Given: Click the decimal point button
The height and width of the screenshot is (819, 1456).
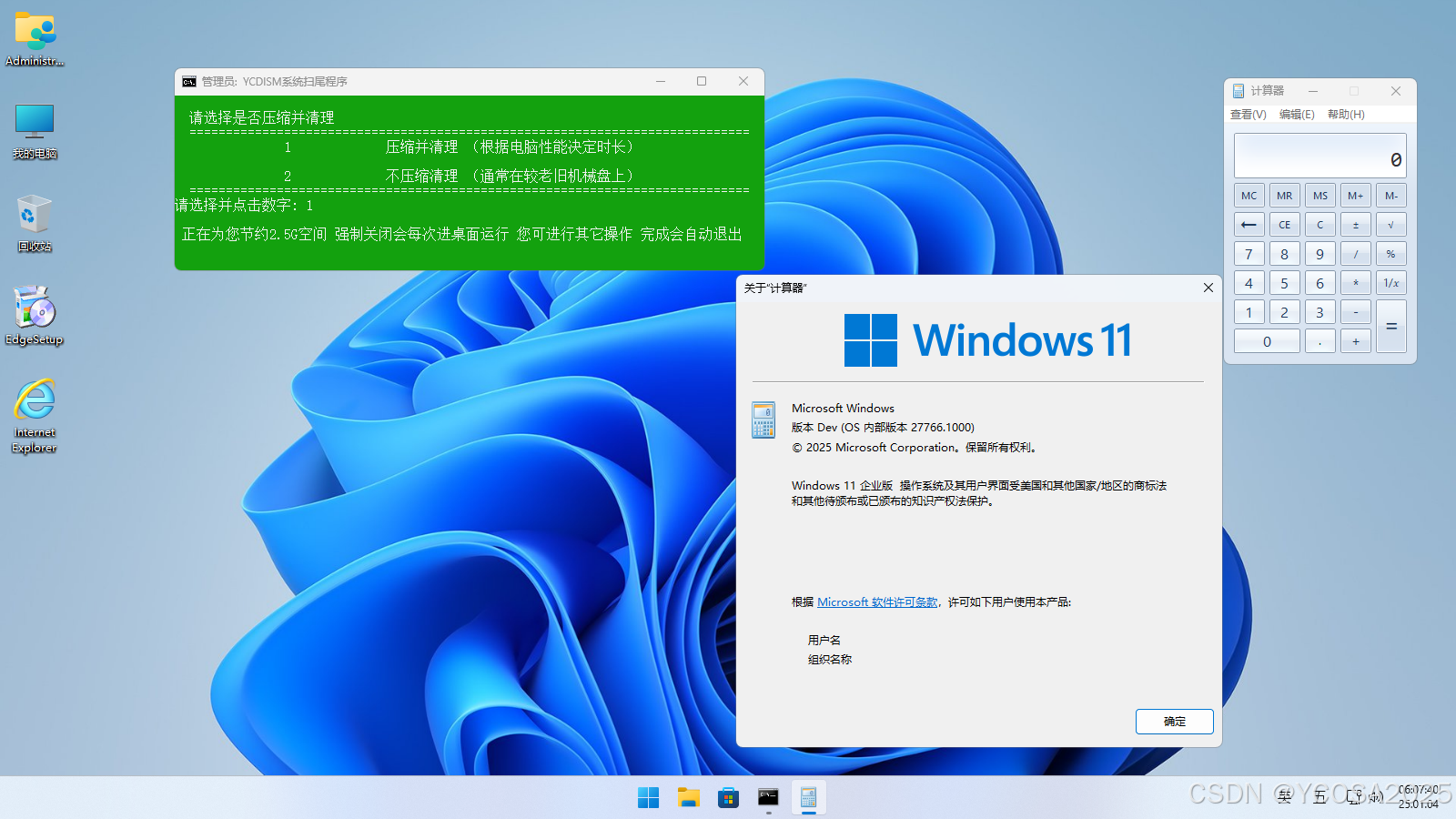Looking at the screenshot, I should click(1319, 341).
